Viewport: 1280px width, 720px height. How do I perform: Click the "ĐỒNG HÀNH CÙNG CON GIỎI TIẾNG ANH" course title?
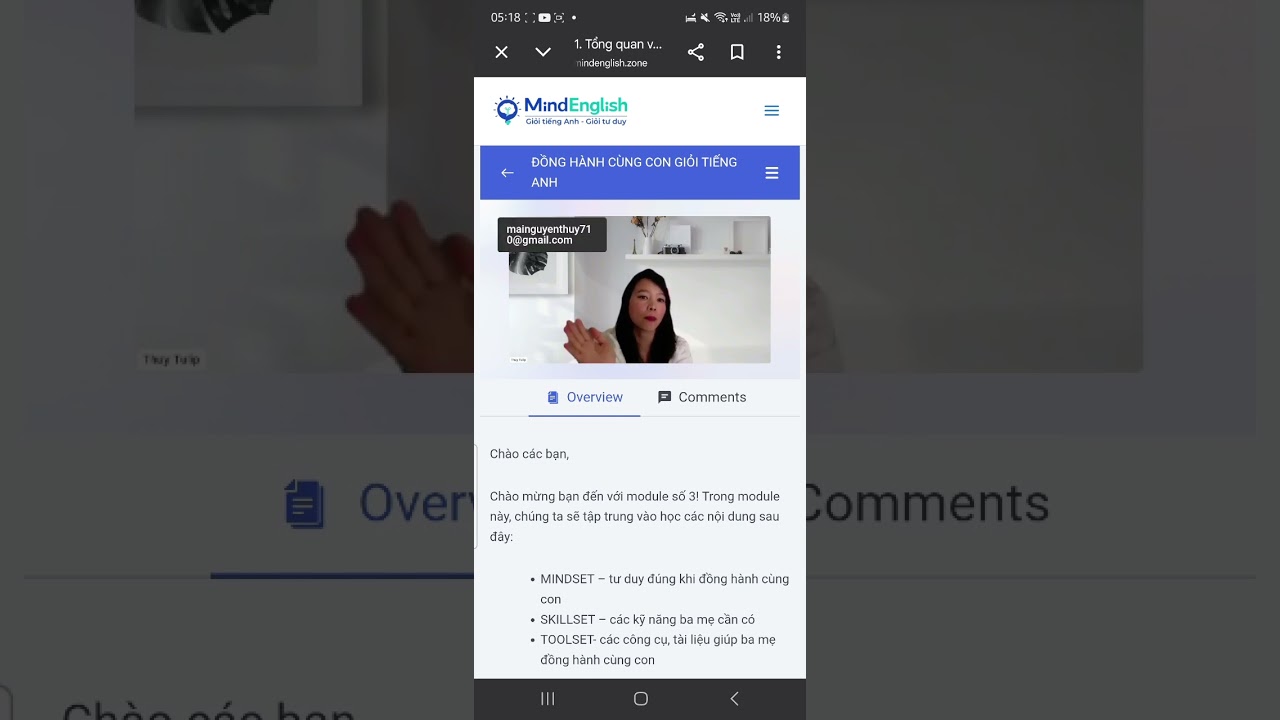(634, 172)
